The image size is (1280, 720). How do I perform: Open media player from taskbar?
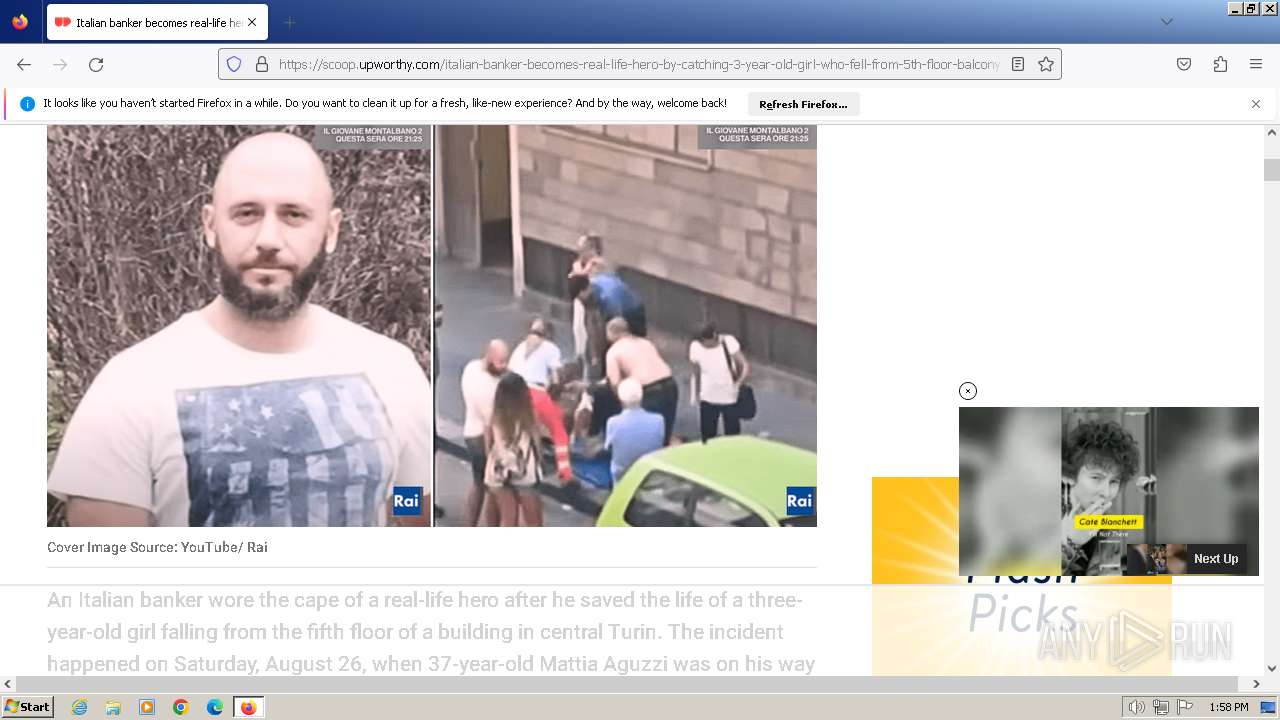pyautogui.click(x=147, y=707)
